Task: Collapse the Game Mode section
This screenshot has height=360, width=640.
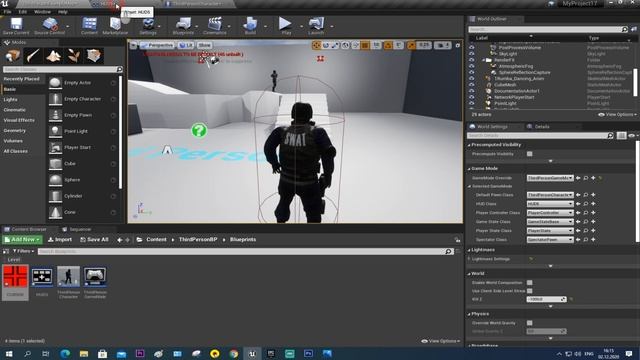Action: [x=469, y=169]
